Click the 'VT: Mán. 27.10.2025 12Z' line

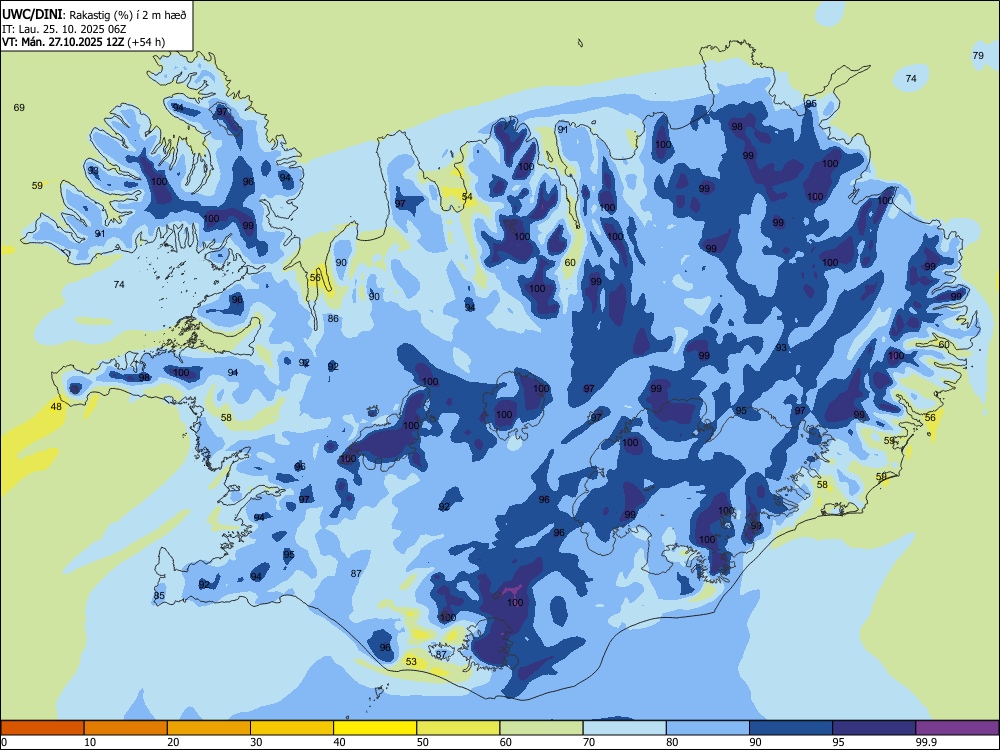pyautogui.click(x=63, y=42)
